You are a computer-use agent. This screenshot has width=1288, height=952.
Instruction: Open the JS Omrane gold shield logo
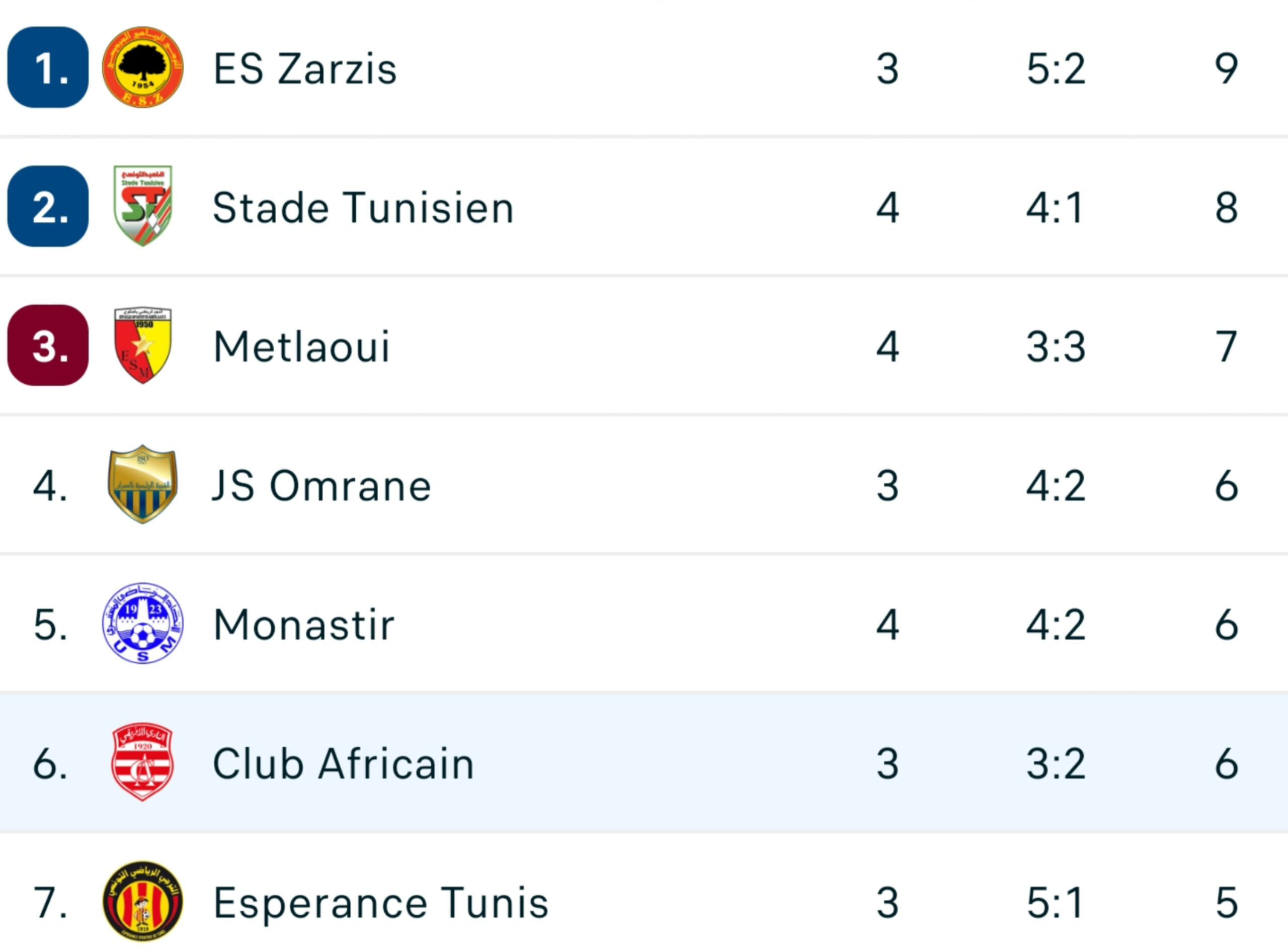point(143,484)
